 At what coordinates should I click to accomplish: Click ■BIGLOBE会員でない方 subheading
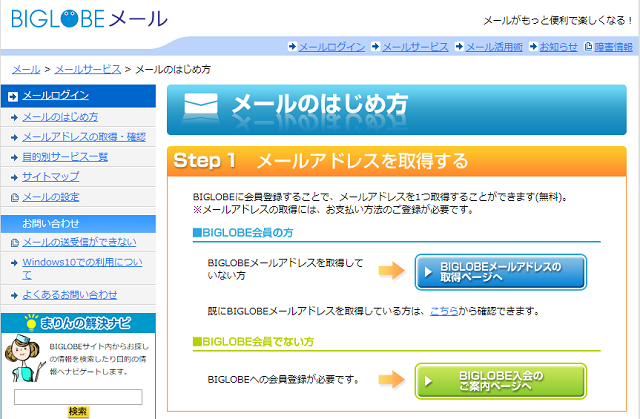coord(253,341)
